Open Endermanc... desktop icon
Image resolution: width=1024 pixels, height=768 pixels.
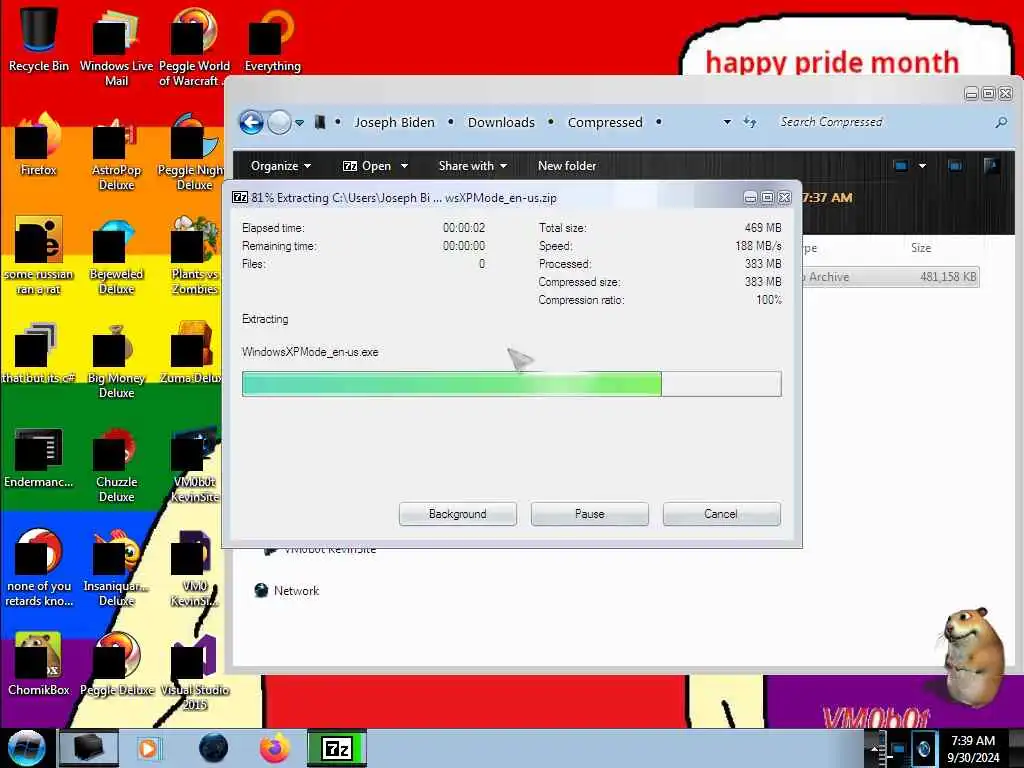click(39, 457)
